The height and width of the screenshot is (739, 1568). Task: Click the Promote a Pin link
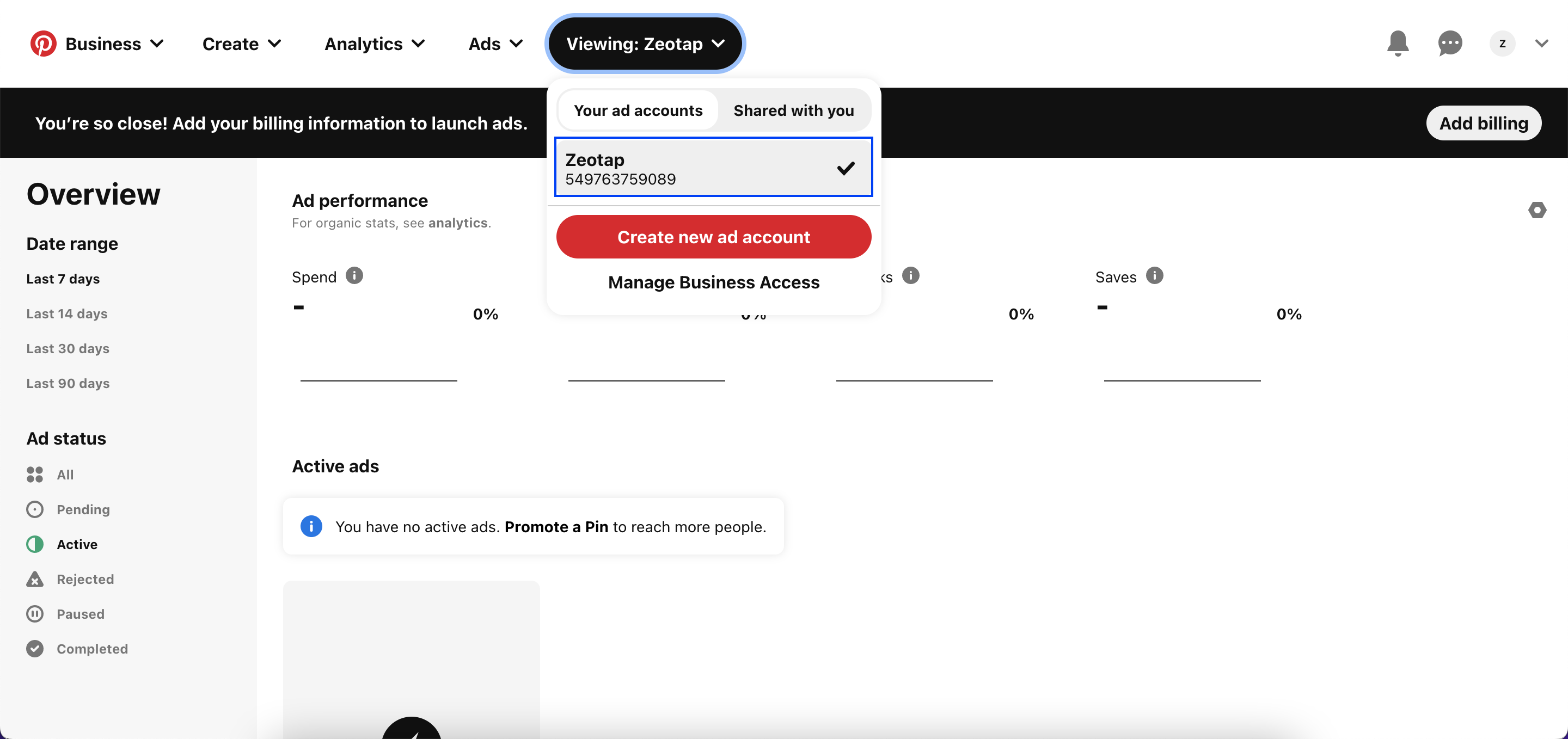pyautogui.click(x=556, y=527)
